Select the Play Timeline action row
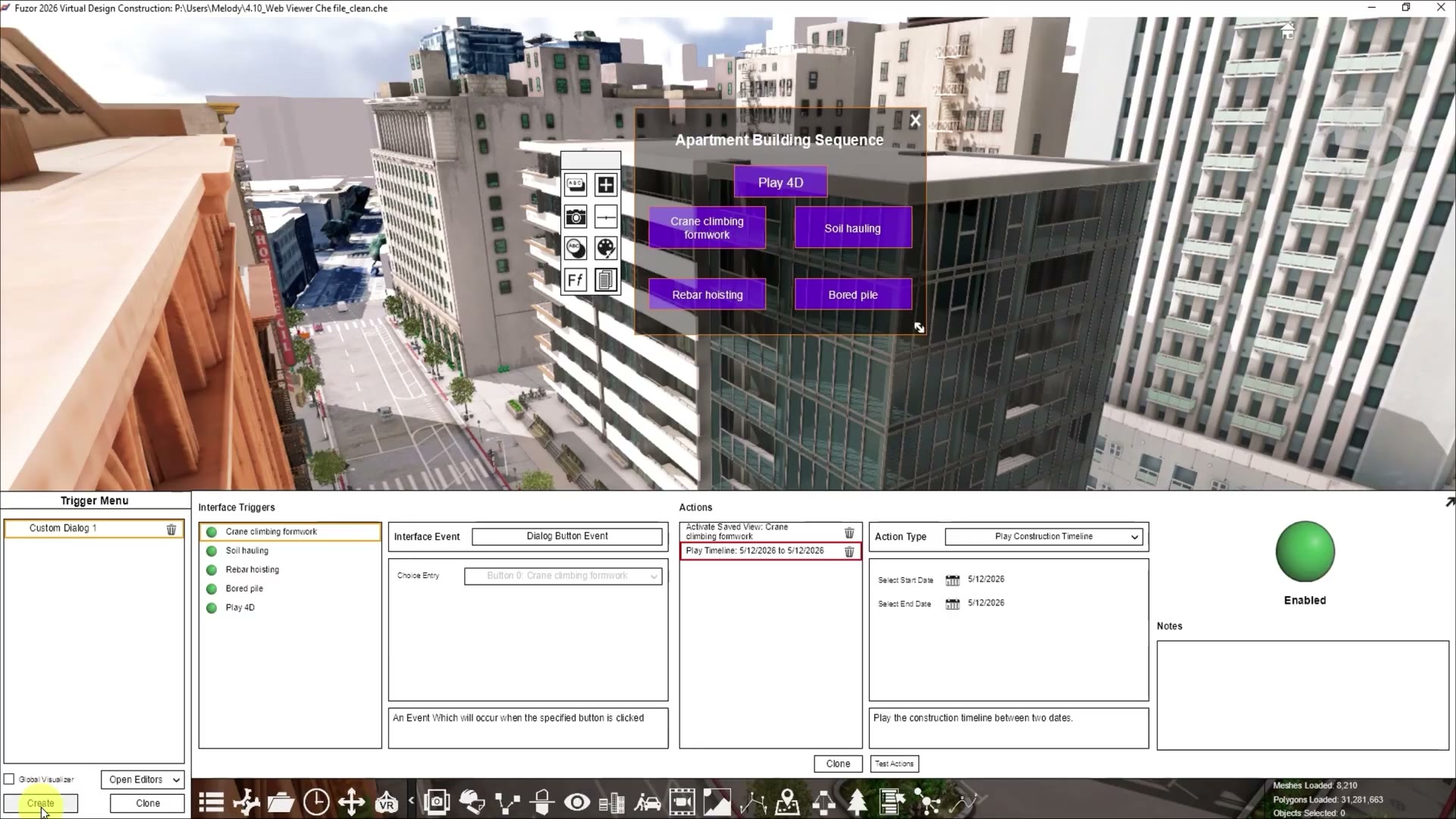The height and width of the screenshot is (819, 1456). (770, 551)
